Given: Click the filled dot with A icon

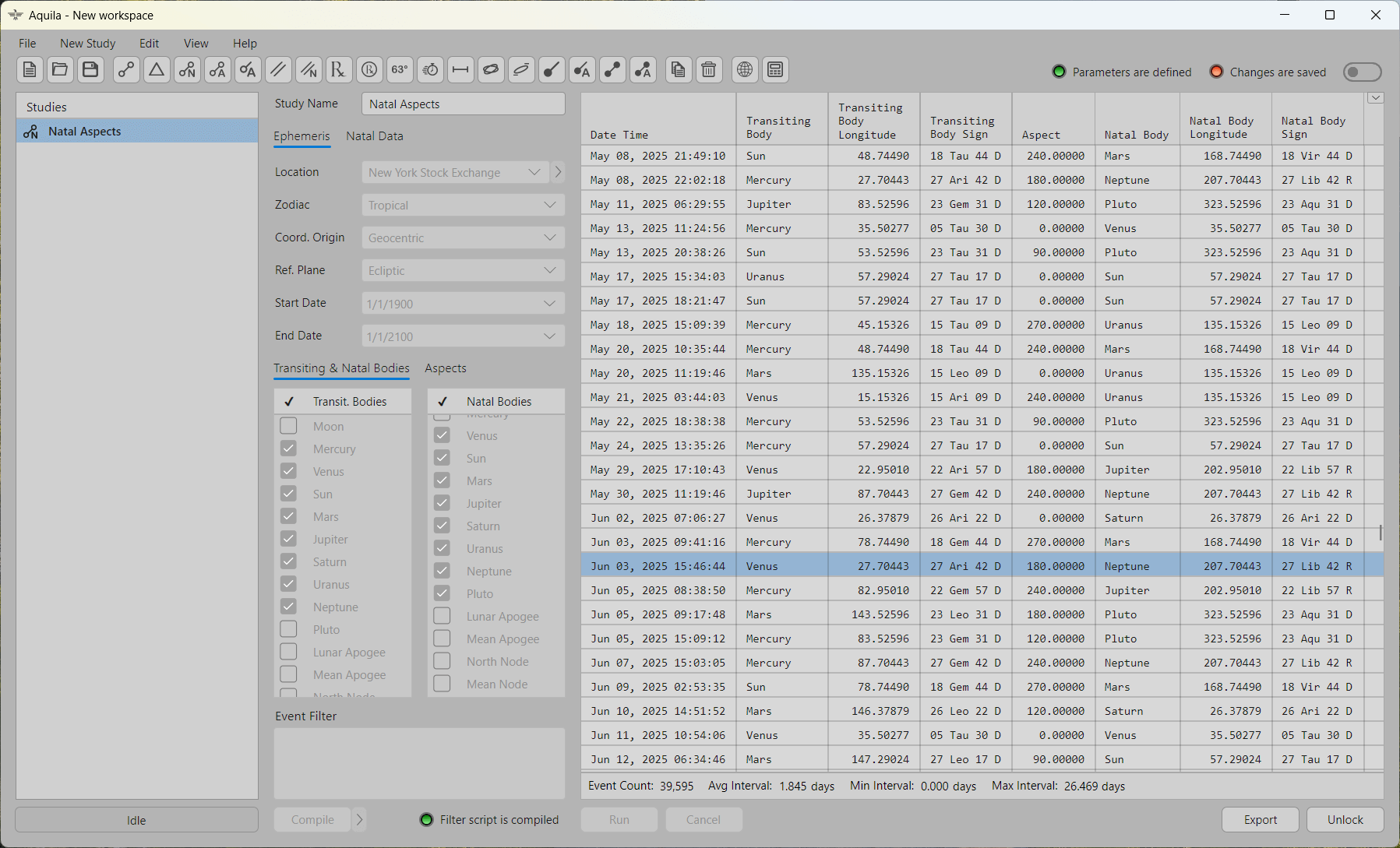Looking at the screenshot, I should pyautogui.click(x=582, y=70).
